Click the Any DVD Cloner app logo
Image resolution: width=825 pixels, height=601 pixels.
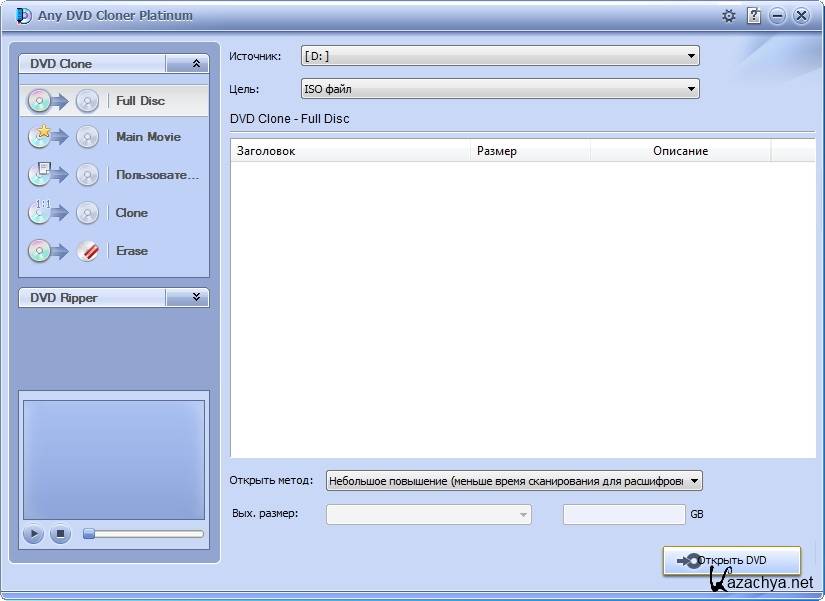pos(23,15)
